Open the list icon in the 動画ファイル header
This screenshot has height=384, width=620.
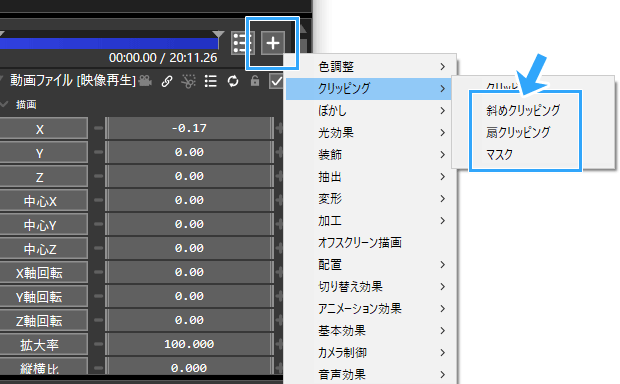[211, 81]
